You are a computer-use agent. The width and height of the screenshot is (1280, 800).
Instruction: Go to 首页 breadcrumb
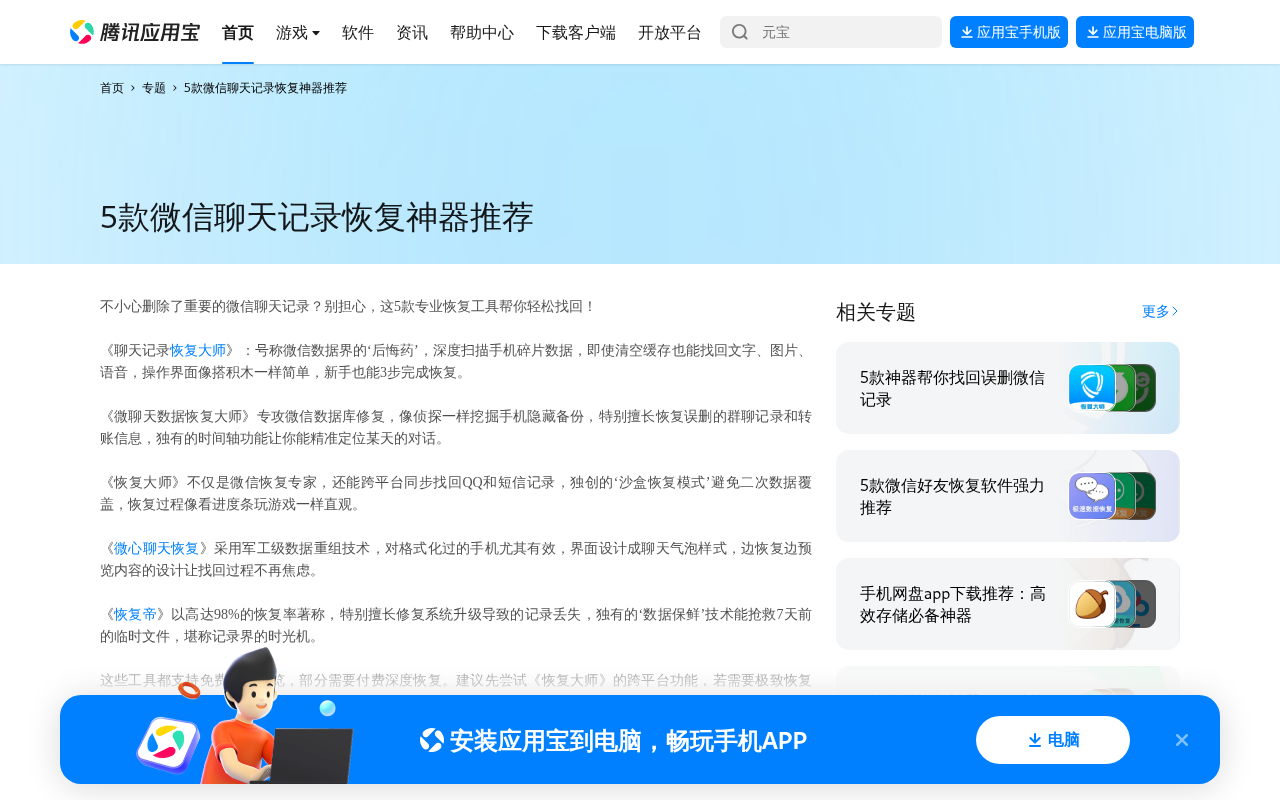[x=112, y=88]
